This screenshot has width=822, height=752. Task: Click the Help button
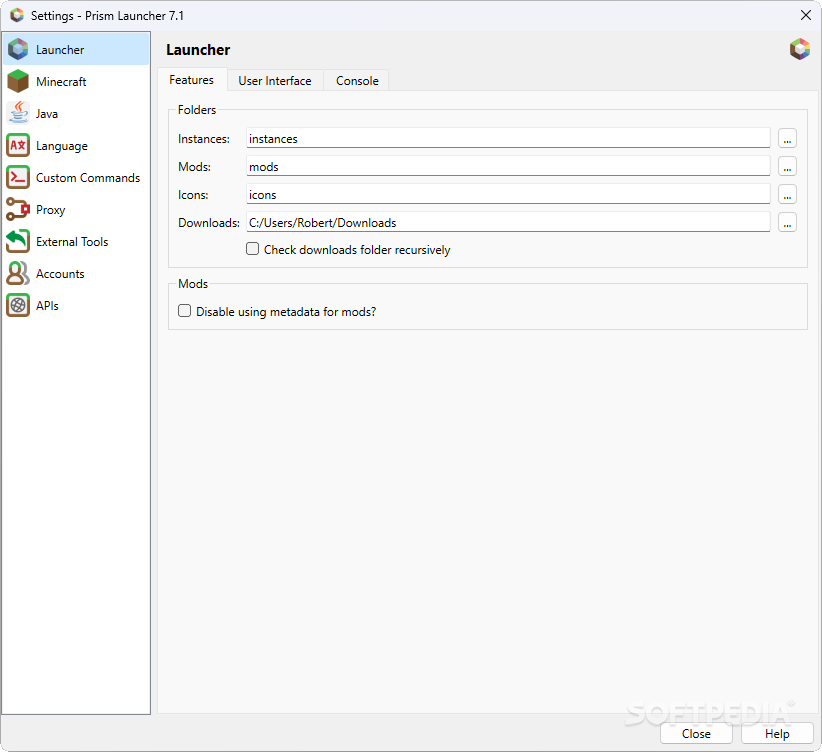tap(777, 734)
